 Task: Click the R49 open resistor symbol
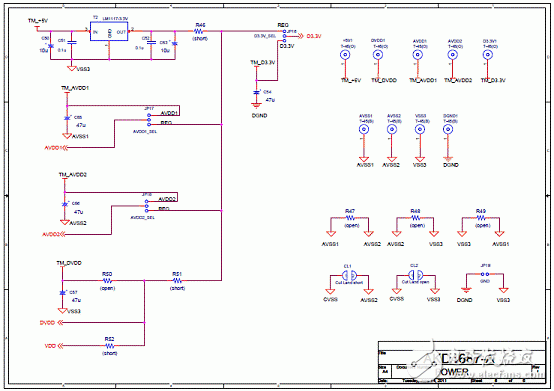pos(481,218)
